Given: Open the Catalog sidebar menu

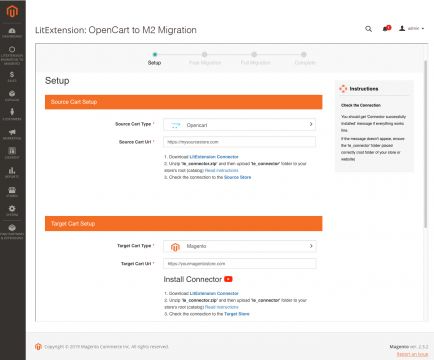Looking at the screenshot, I should coord(12,96).
